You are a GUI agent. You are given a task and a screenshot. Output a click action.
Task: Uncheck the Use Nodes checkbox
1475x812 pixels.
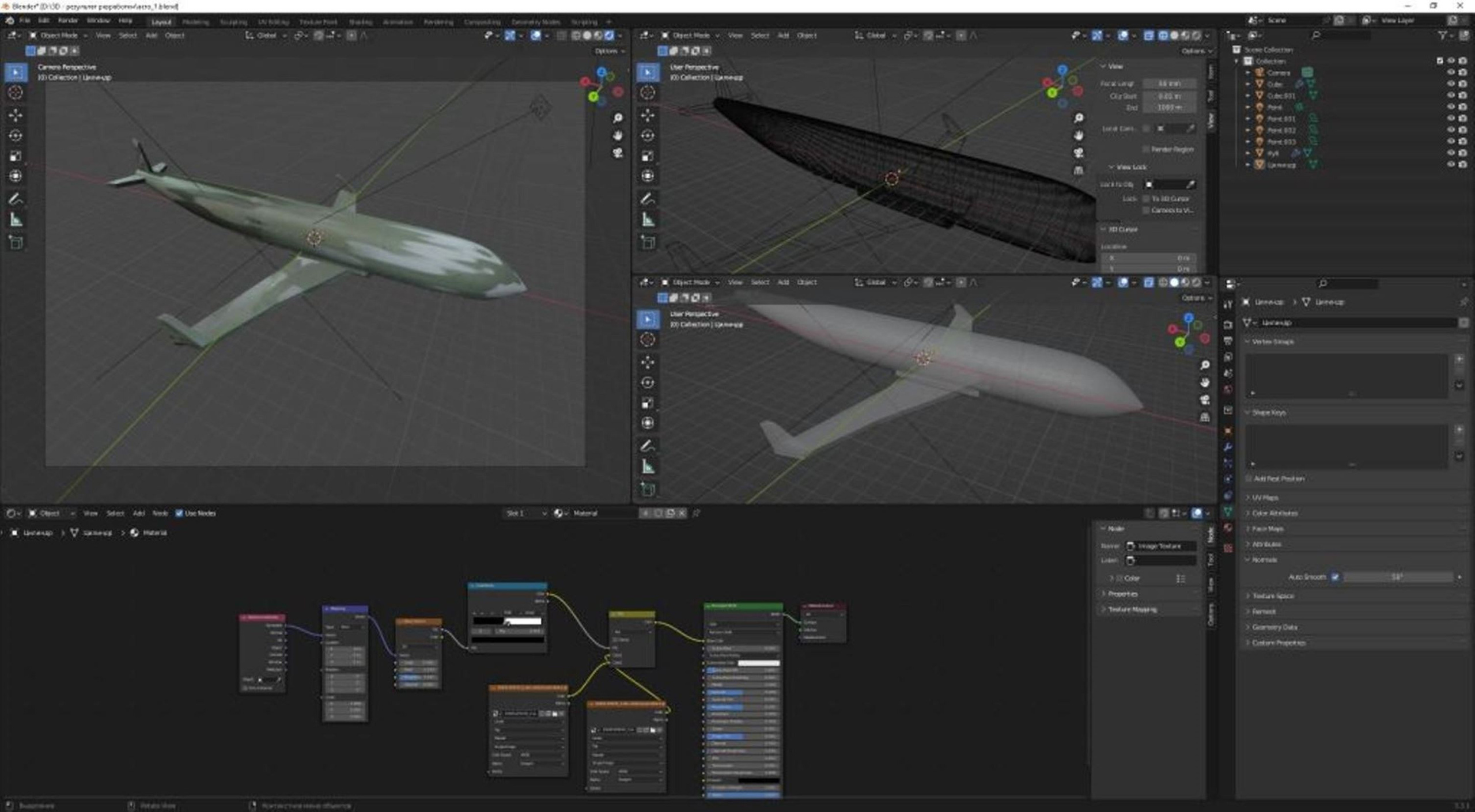tap(179, 513)
